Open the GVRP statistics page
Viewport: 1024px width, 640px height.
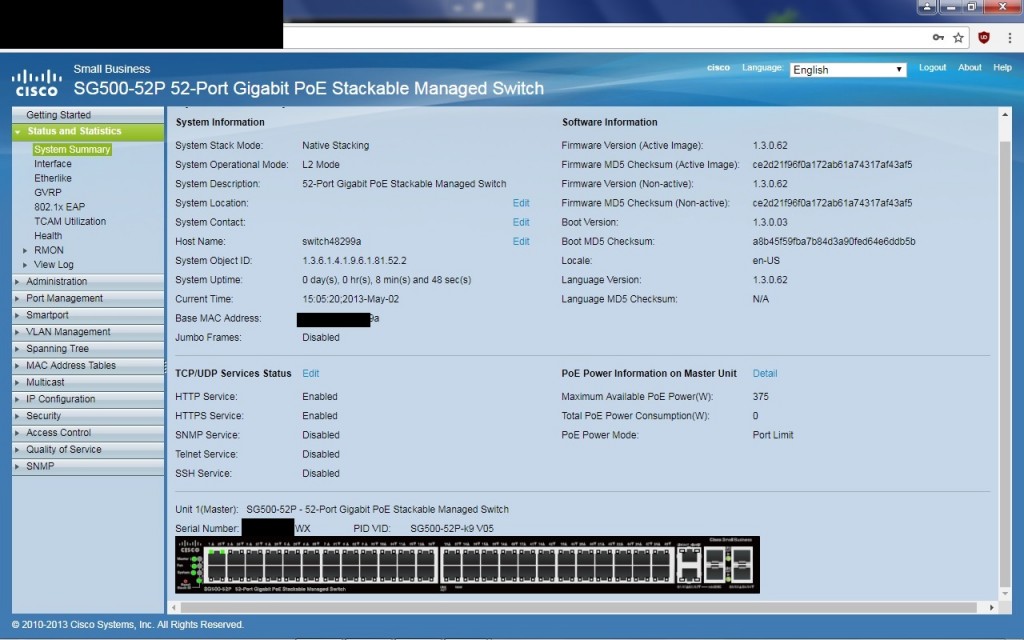(48, 193)
